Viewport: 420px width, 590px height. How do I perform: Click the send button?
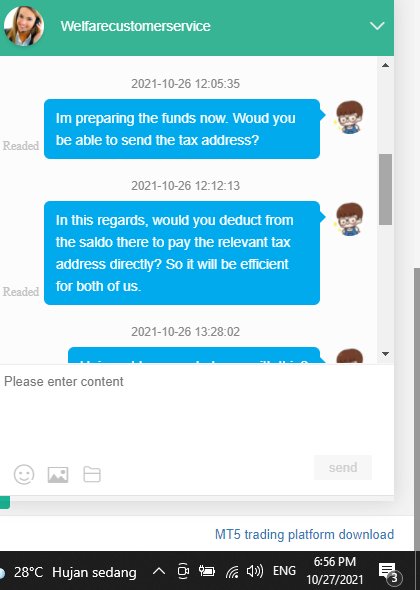click(343, 467)
